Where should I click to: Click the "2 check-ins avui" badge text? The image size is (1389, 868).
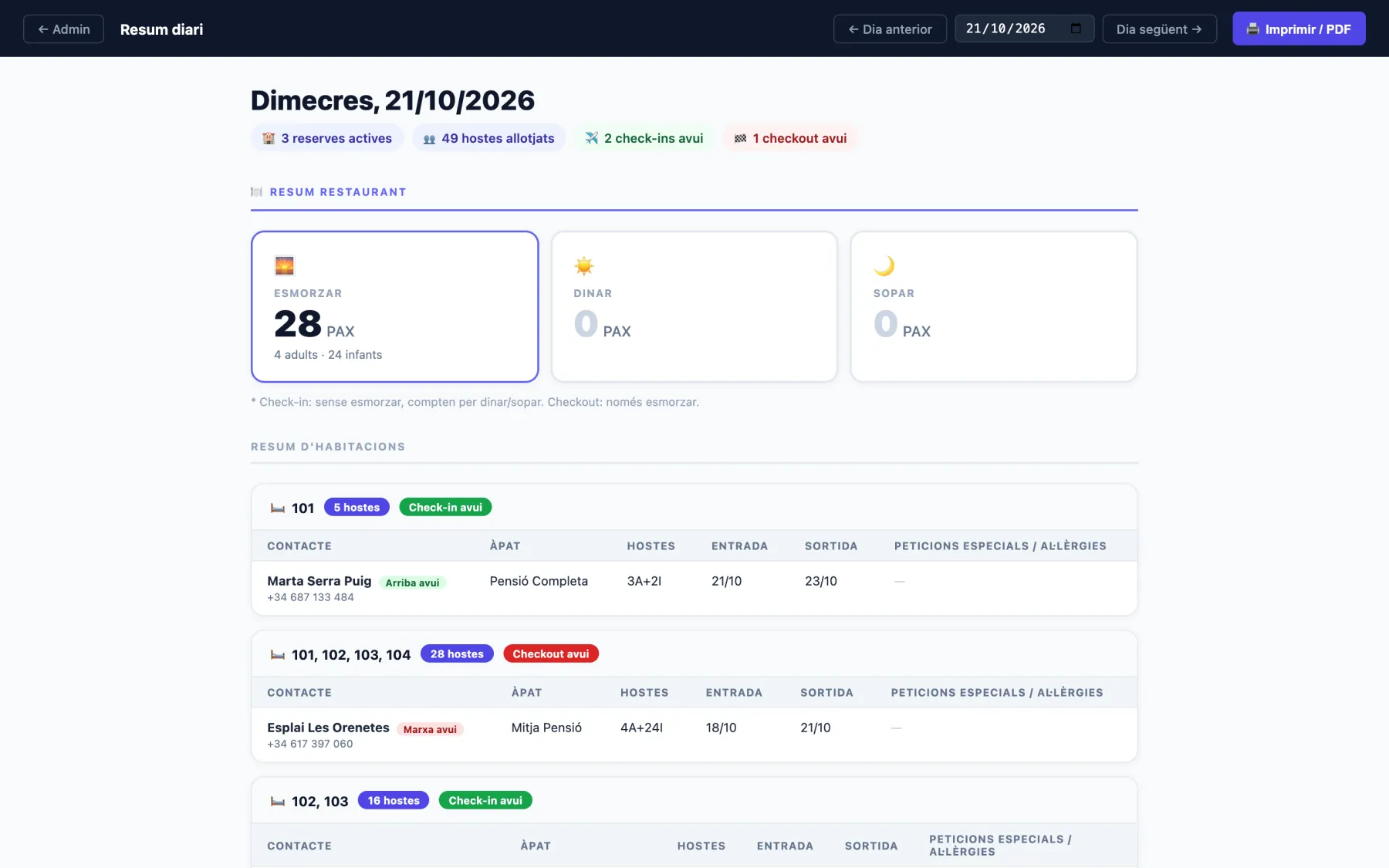(654, 138)
